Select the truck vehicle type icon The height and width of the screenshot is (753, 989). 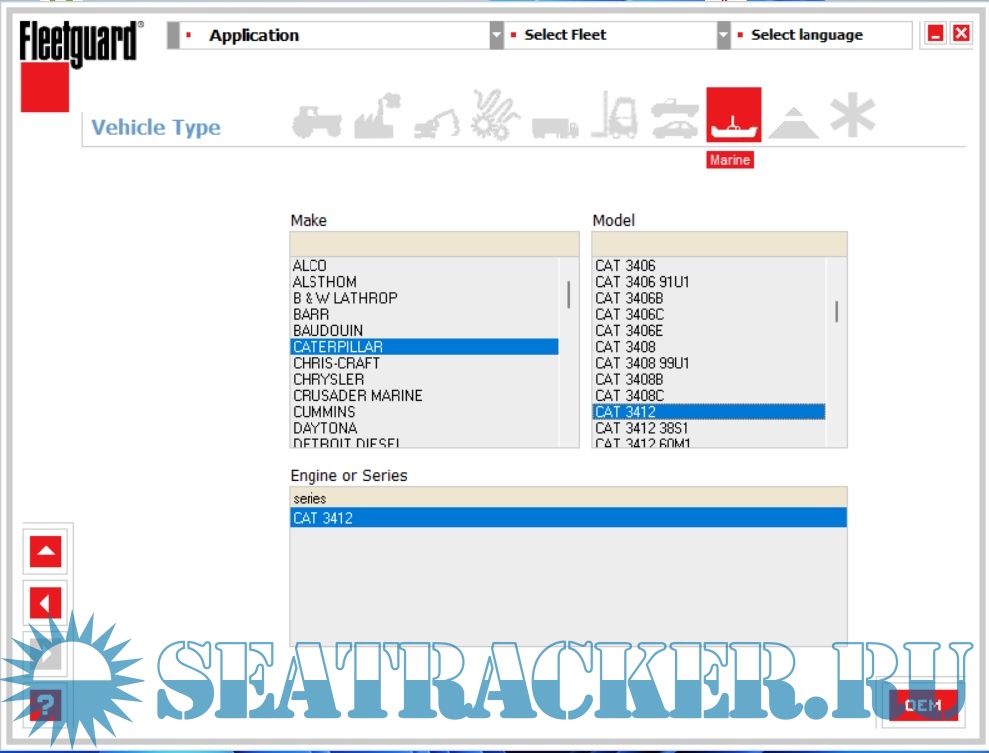point(554,126)
